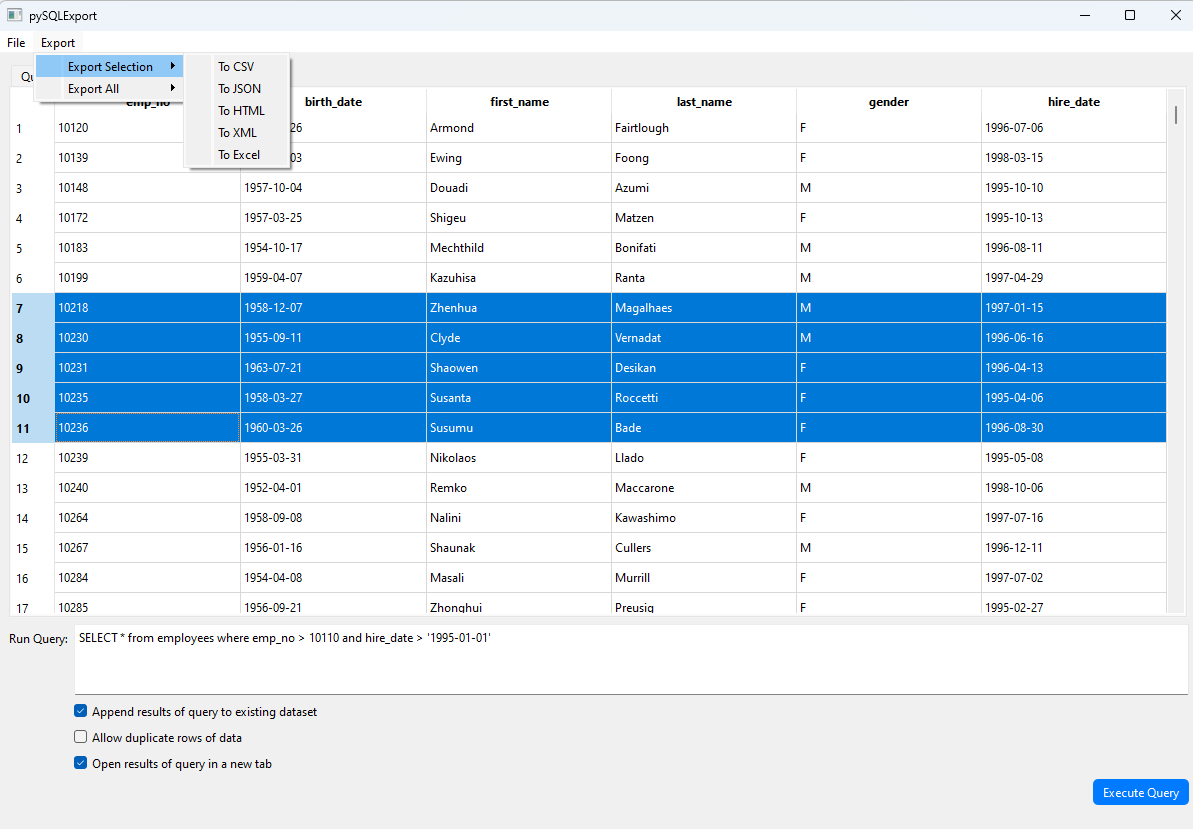Click first name cell Kazuhisa
Image resolution: width=1193 pixels, height=829 pixels.
tap(519, 278)
